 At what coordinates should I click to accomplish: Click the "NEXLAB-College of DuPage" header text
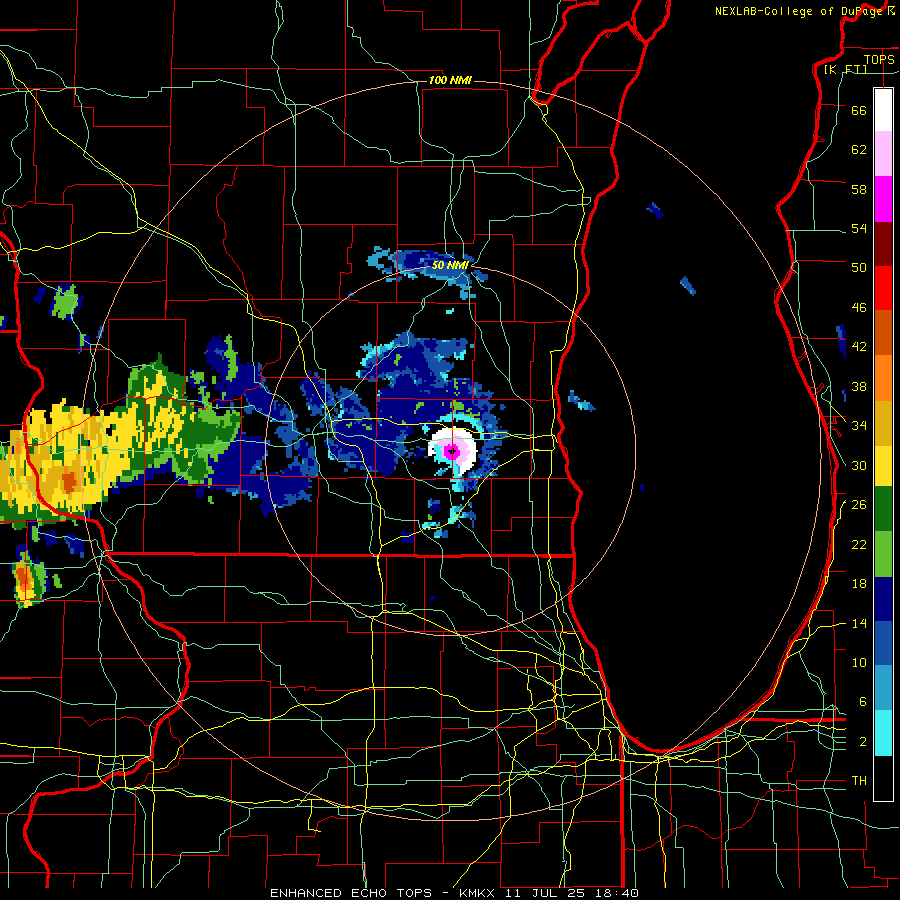click(x=798, y=11)
